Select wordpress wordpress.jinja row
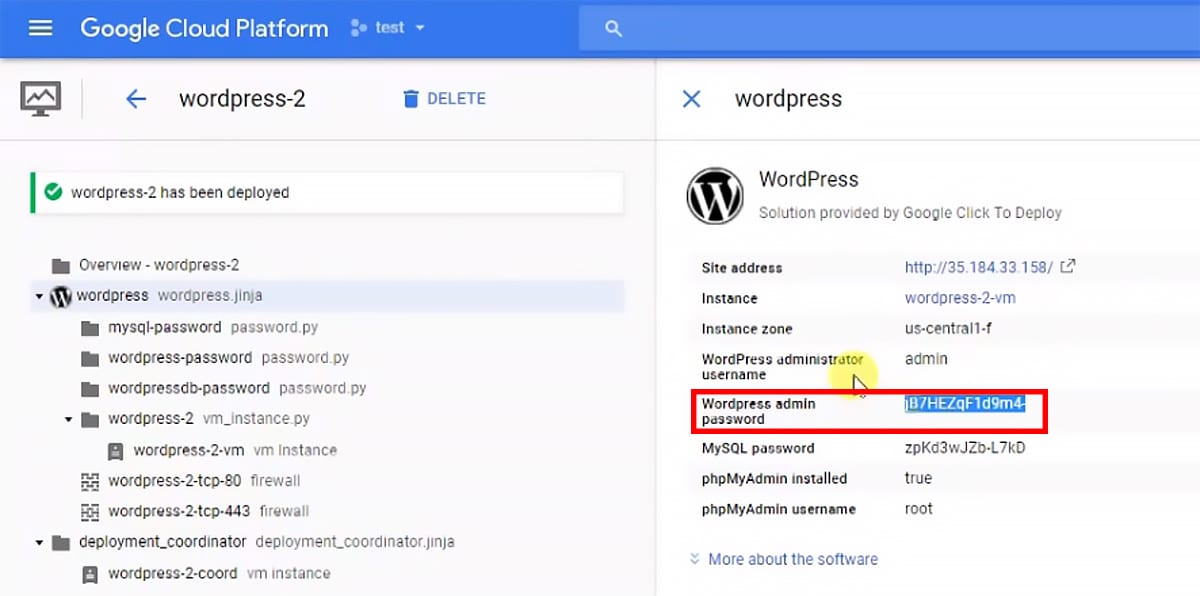This screenshot has width=1200, height=596. [328, 296]
